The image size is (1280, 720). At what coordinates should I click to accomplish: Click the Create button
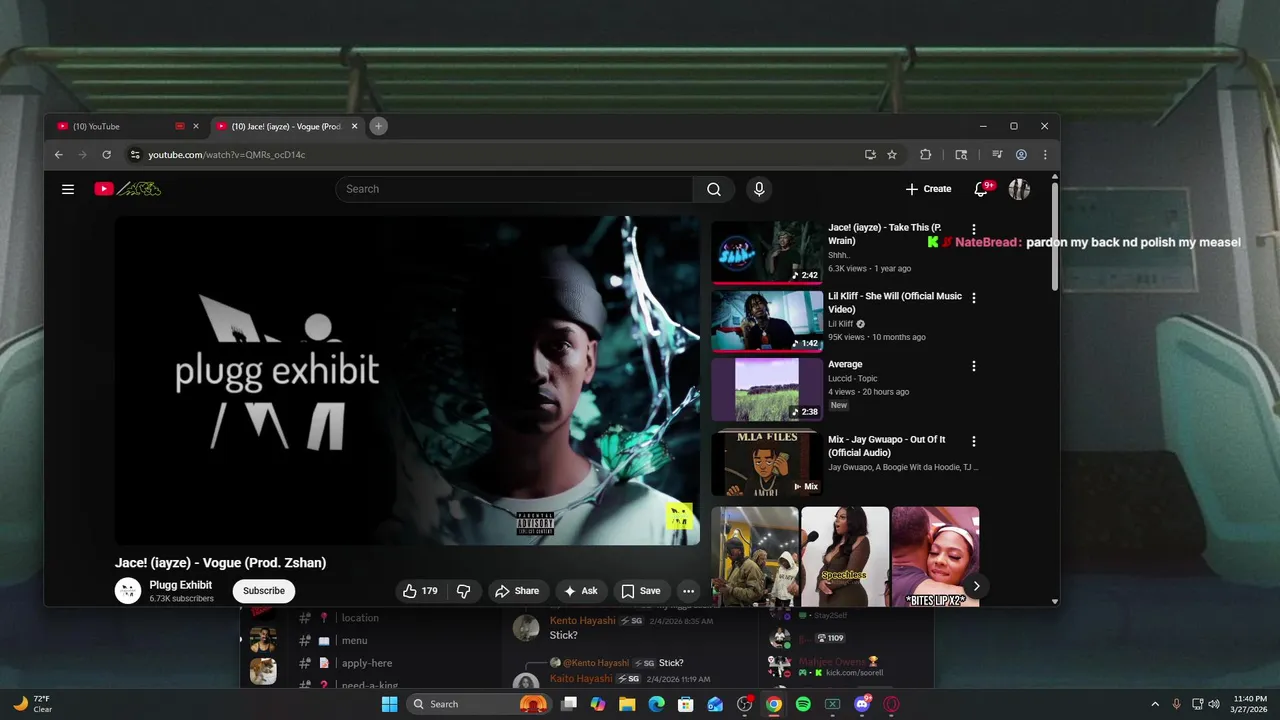(x=928, y=189)
